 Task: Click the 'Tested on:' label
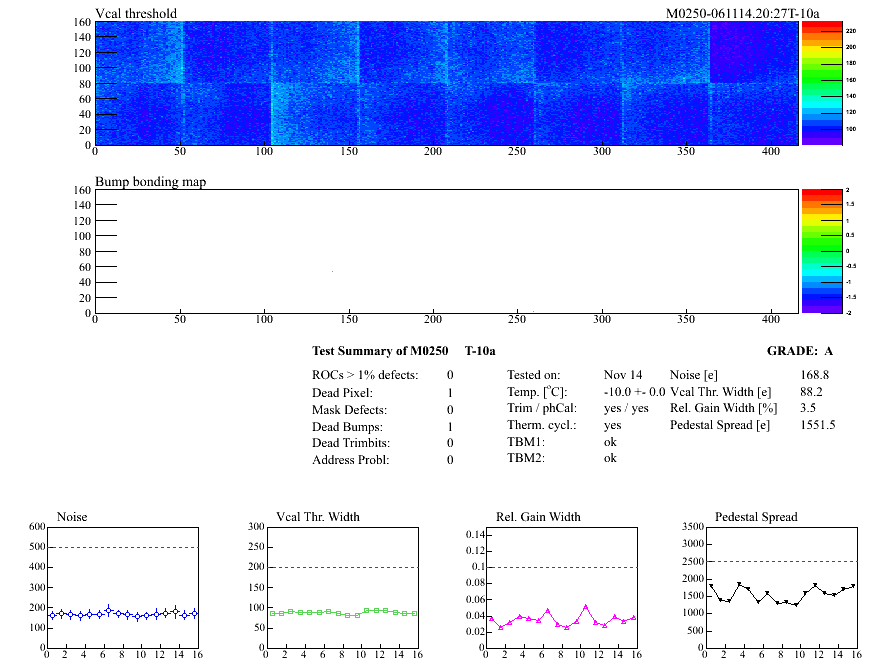pyautogui.click(x=534, y=375)
